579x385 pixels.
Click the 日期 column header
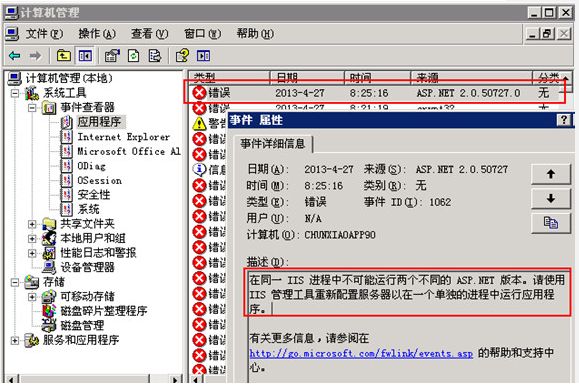307,77
